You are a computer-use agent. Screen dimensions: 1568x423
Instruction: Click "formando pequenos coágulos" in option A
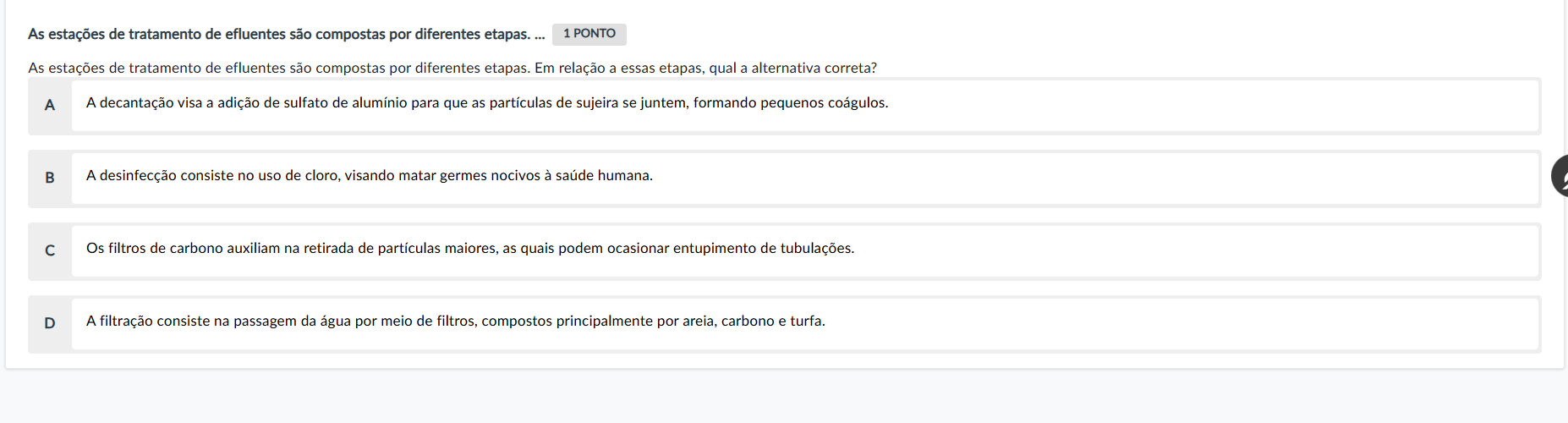coord(791,103)
